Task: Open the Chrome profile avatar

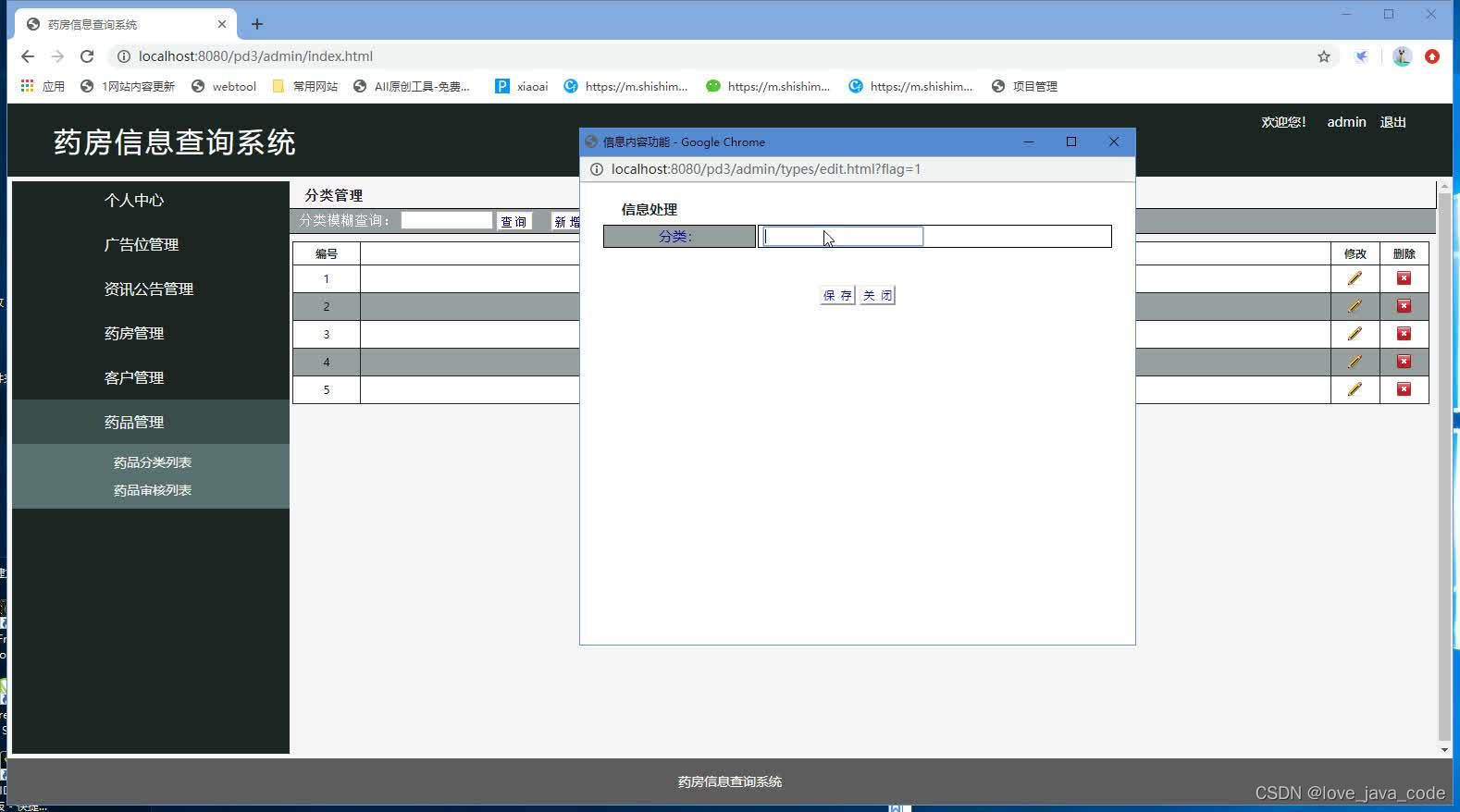Action: pos(1402,56)
